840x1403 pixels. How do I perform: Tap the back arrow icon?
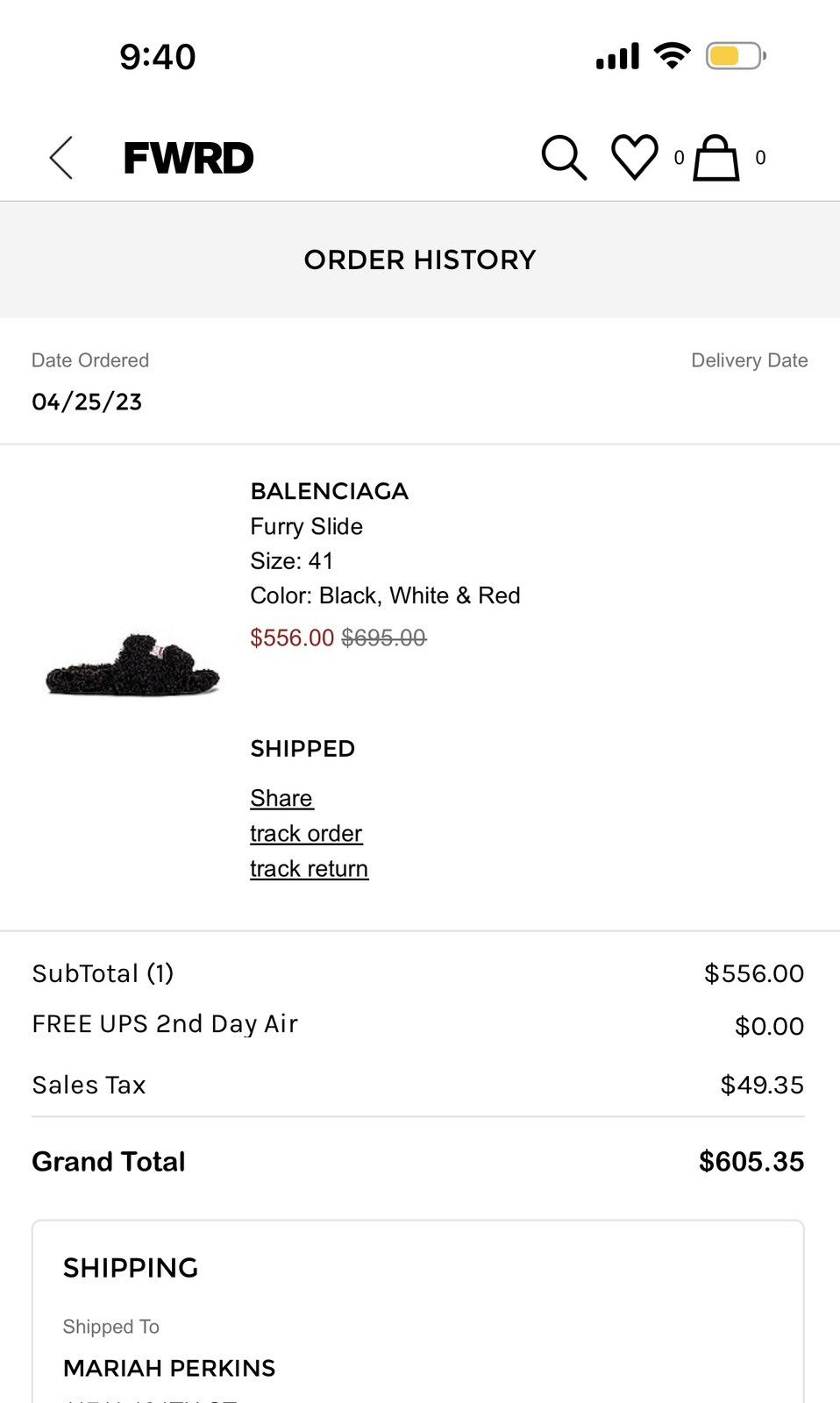click(x=61, y=158)
